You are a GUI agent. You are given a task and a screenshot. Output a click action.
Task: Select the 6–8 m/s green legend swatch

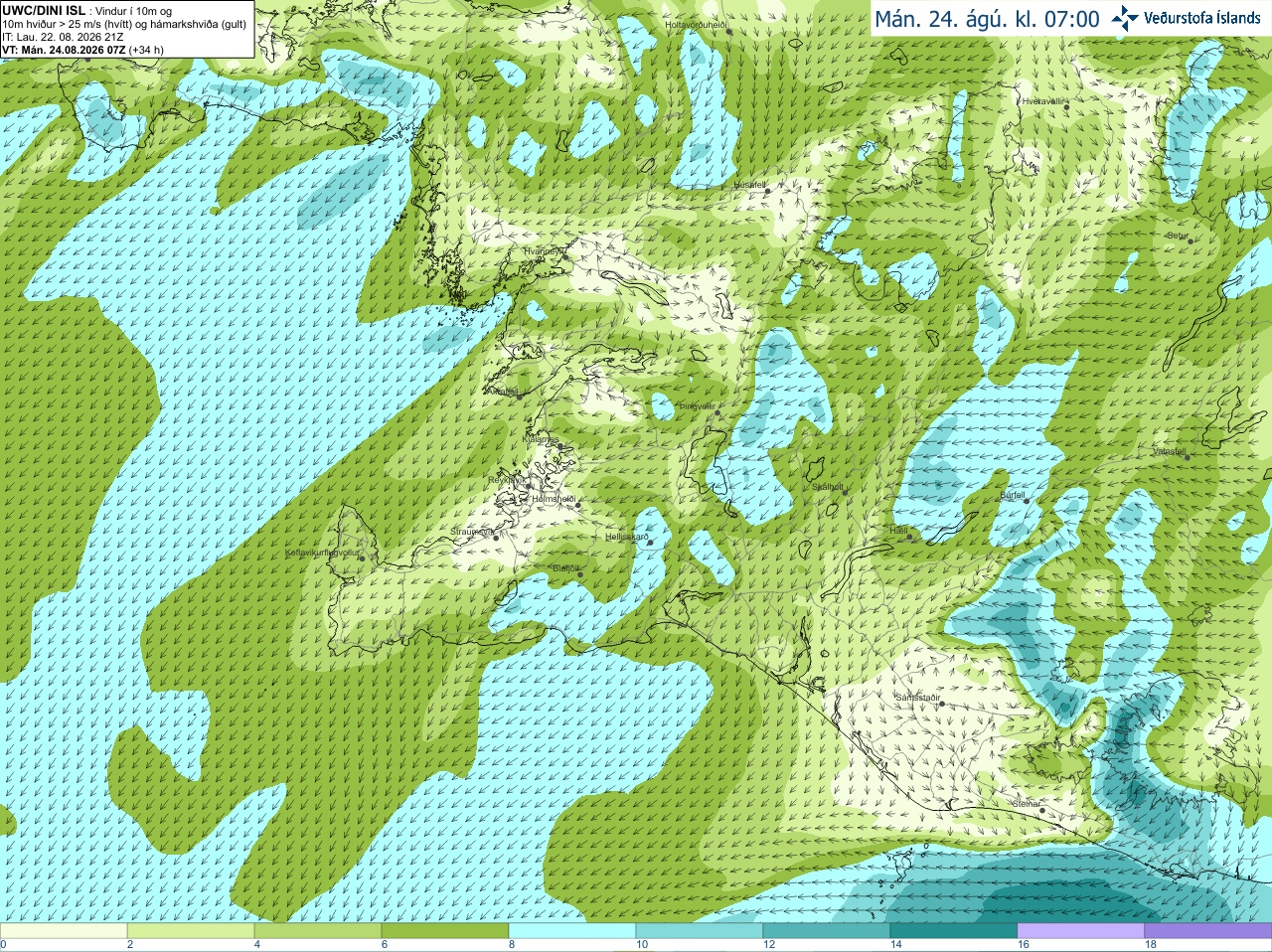[x=445, y=931]
